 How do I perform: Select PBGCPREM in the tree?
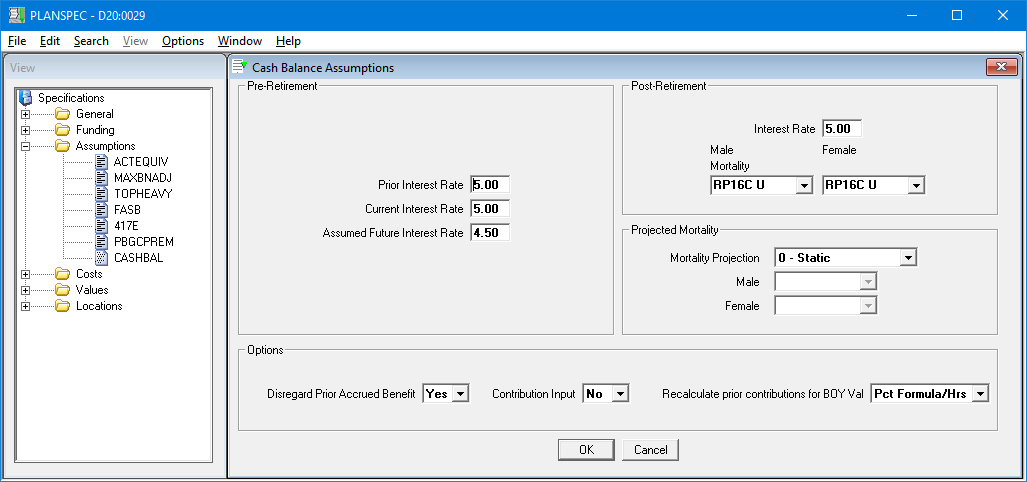point(143,242)
